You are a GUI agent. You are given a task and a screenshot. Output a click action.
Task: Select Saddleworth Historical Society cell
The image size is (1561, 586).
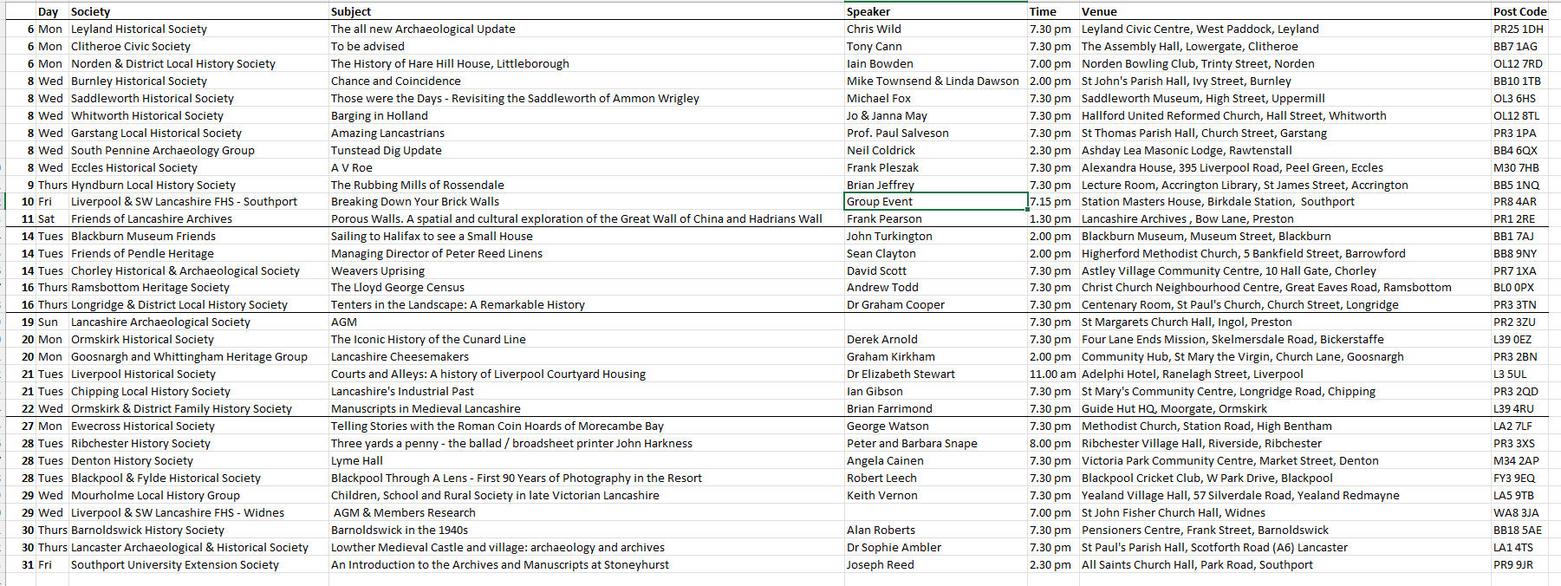tap(198, 98)
